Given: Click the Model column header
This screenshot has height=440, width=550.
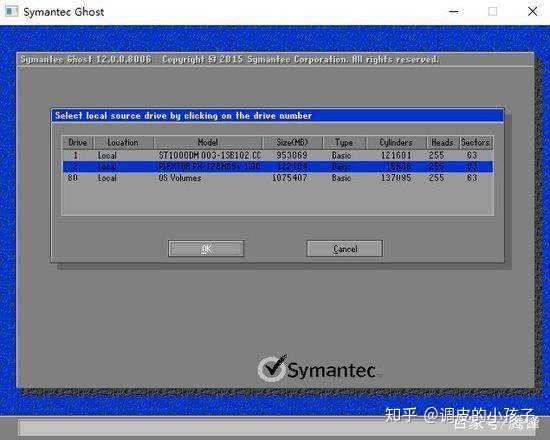Looking at the screenshot, I should click(208, 143).
